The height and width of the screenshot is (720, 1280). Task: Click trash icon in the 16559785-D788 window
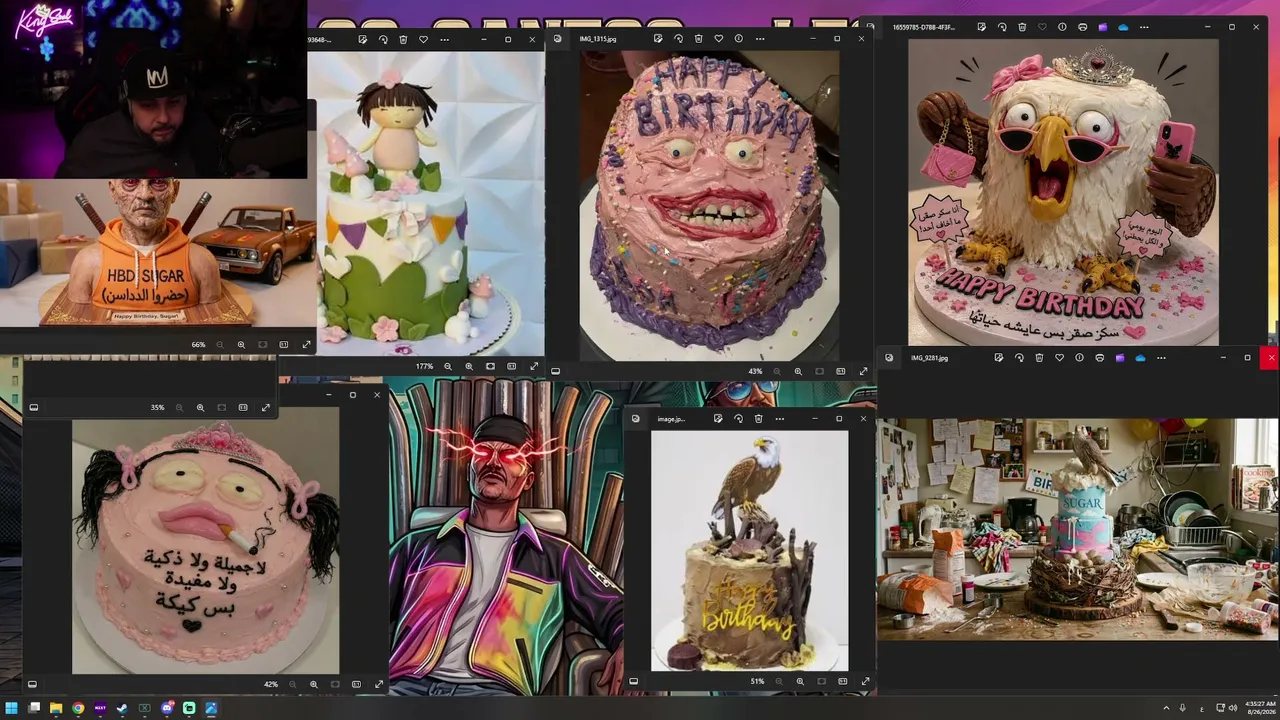(1022, 27)
